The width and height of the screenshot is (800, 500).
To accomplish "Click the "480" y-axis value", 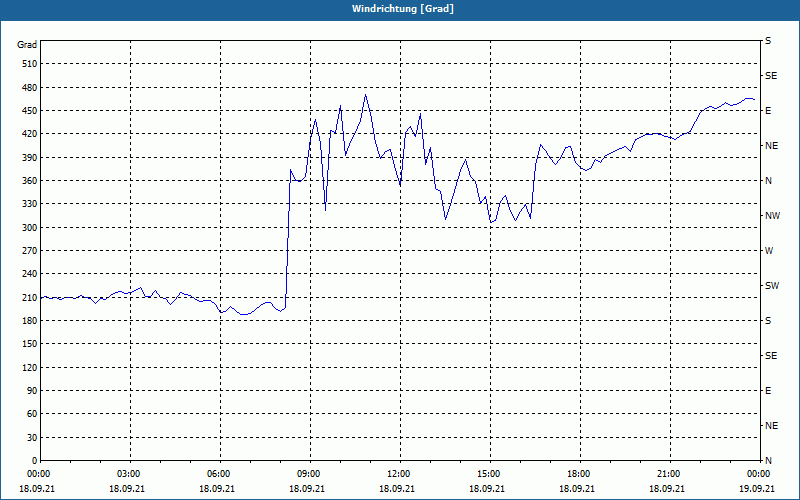I will (30, 88).
